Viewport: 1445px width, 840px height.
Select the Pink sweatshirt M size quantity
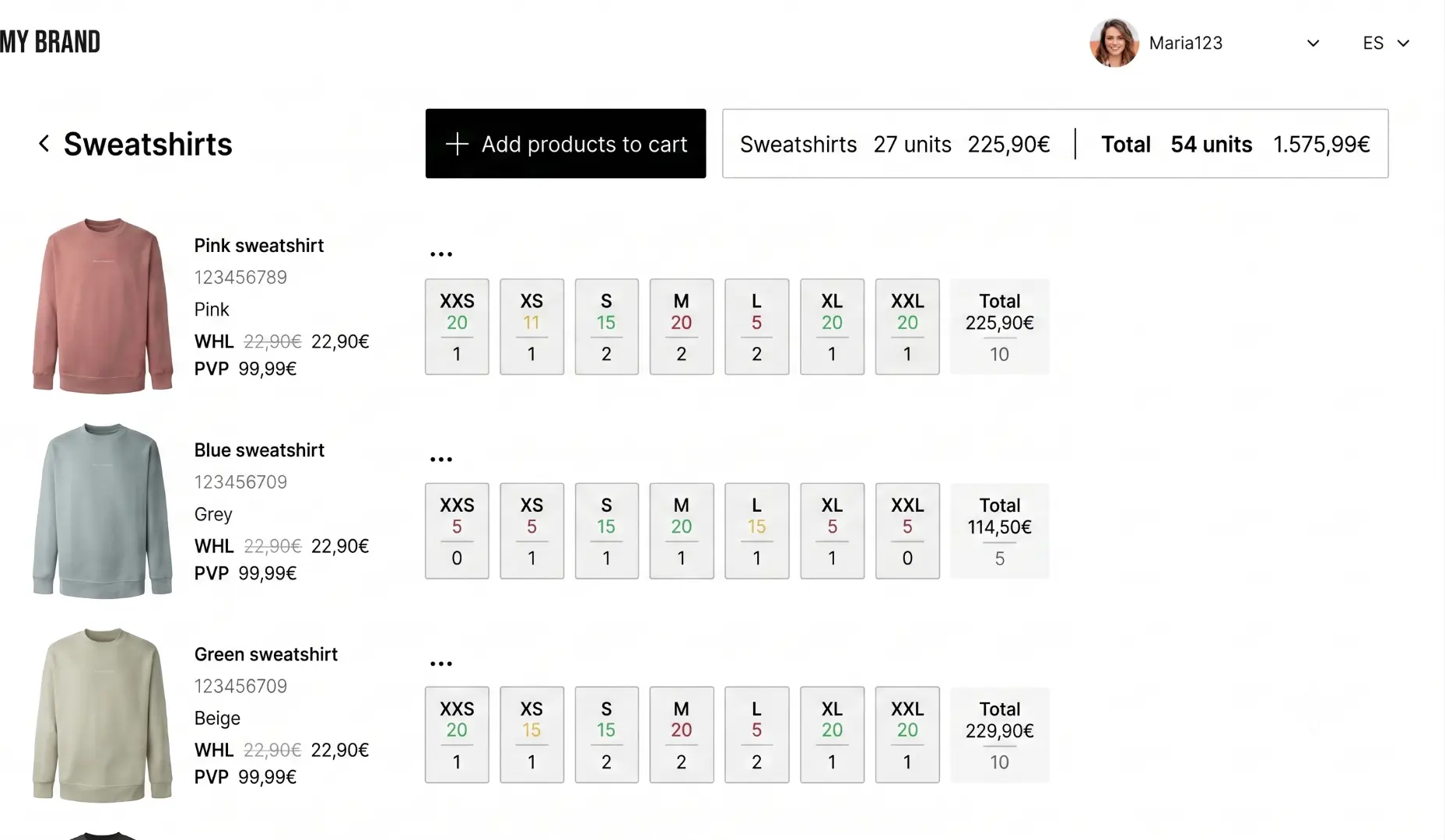click(682, 354)
